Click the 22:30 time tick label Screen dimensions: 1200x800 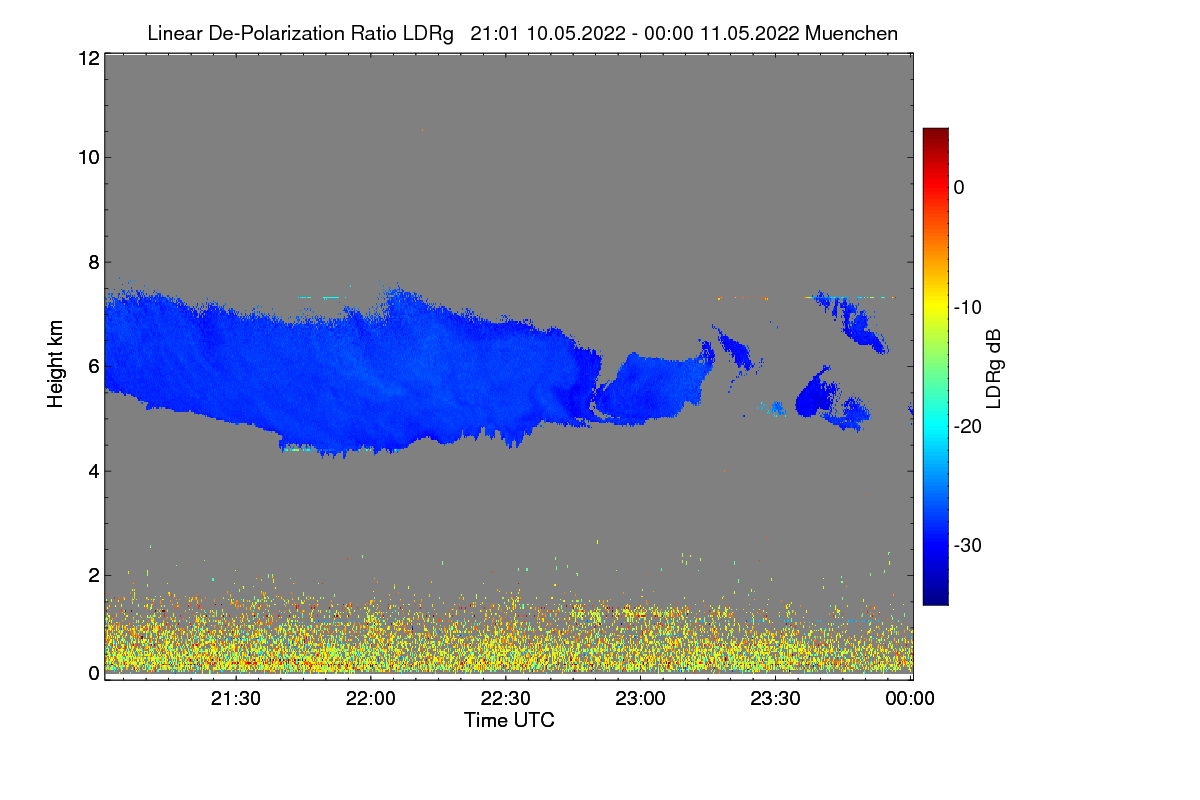[x=506, y=699]
